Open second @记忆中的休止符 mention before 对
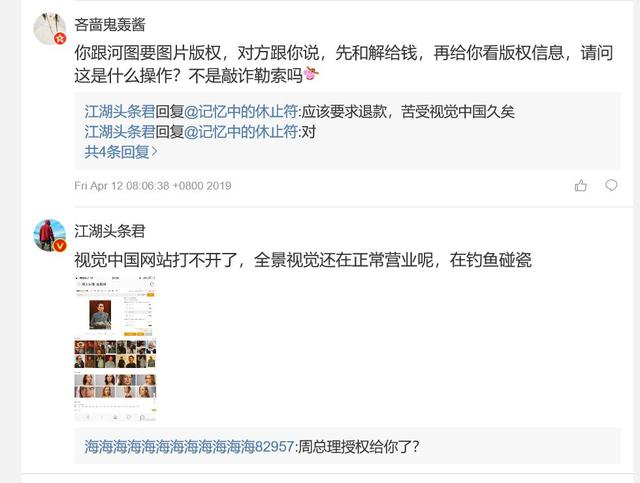This screenshot has width=640, height=483. coord(241,132)
